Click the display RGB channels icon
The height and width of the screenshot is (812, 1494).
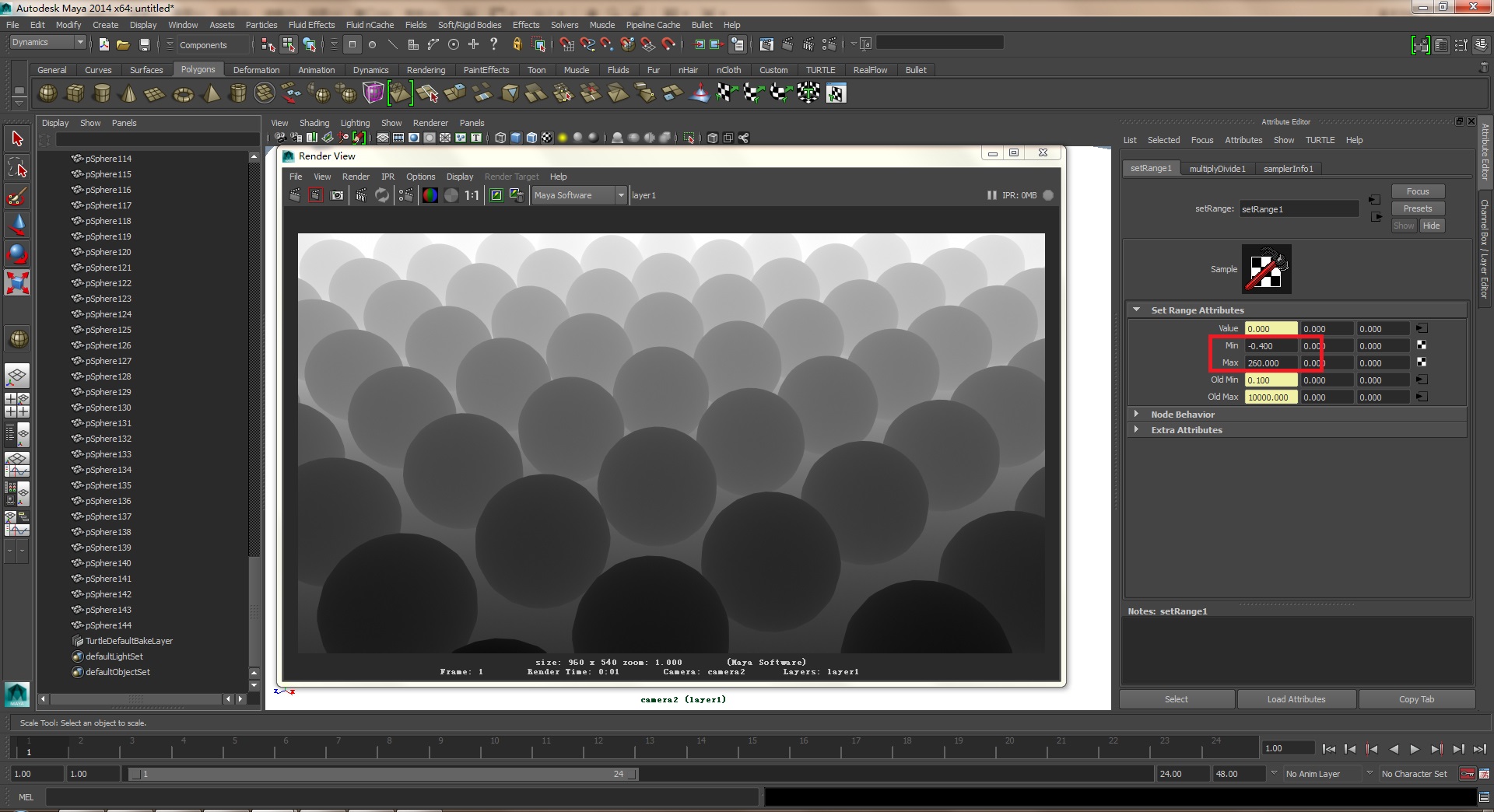(430, 195)
